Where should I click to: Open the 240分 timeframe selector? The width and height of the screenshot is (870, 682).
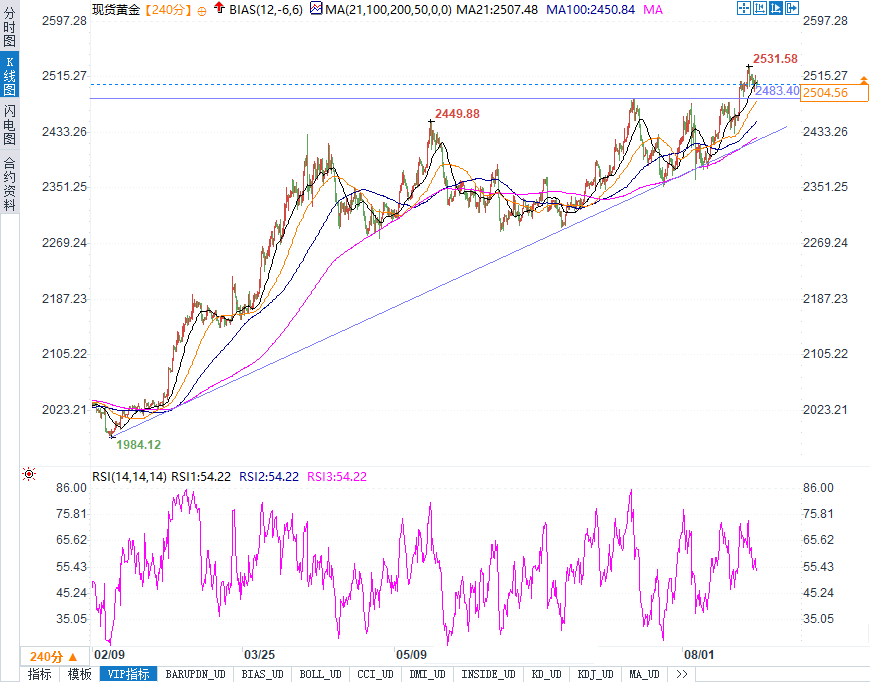[54, 656]
